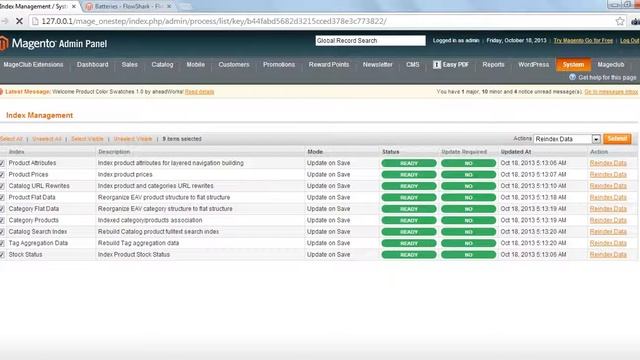This screenshot has width=640, height=360.
Task: Click the Get help for this page icon
Action: click(x=572, y=77)
